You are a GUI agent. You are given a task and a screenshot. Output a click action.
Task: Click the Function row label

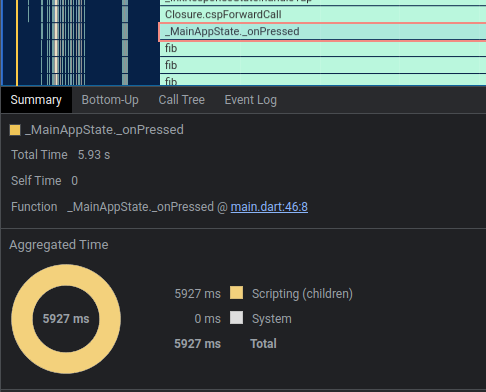(34, 207)
